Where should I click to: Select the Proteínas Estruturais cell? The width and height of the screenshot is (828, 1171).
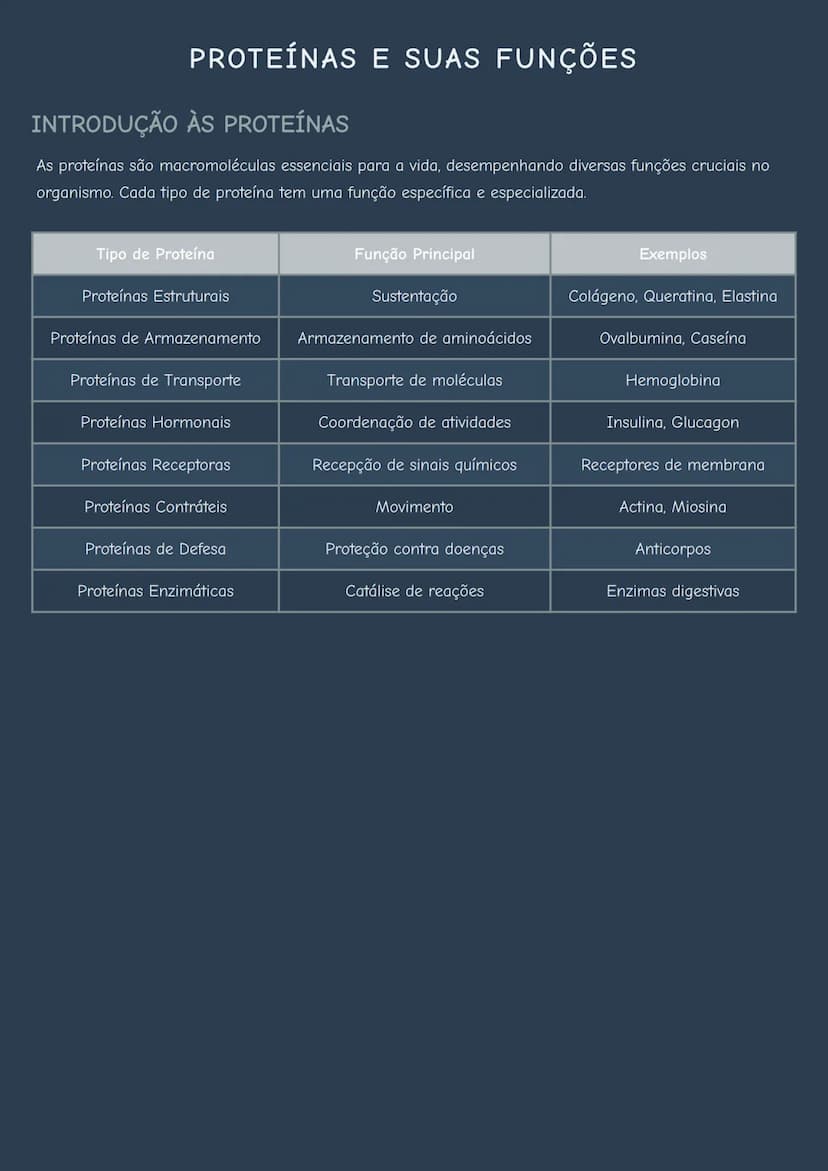click(x=155, y=296)
